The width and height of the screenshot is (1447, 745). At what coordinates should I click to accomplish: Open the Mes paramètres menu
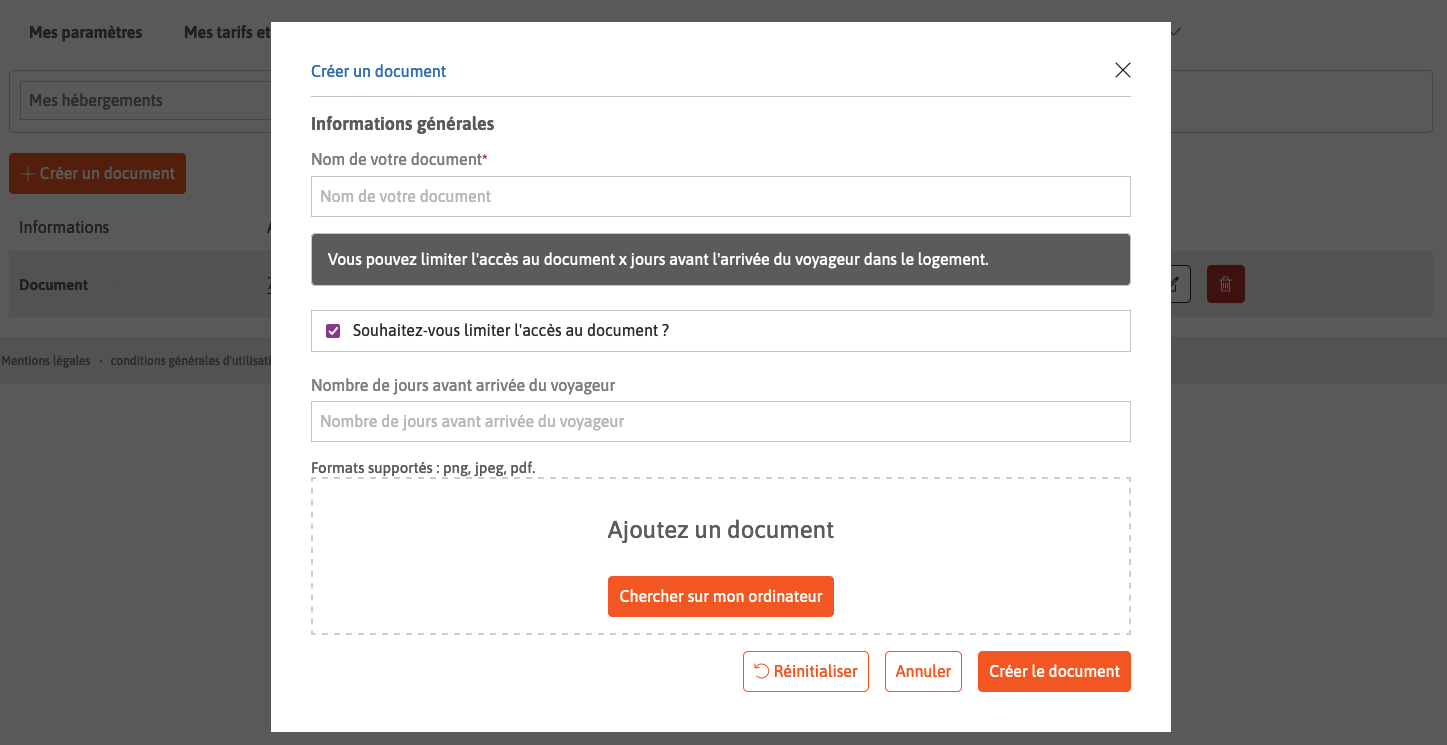[x=86, y=33]
